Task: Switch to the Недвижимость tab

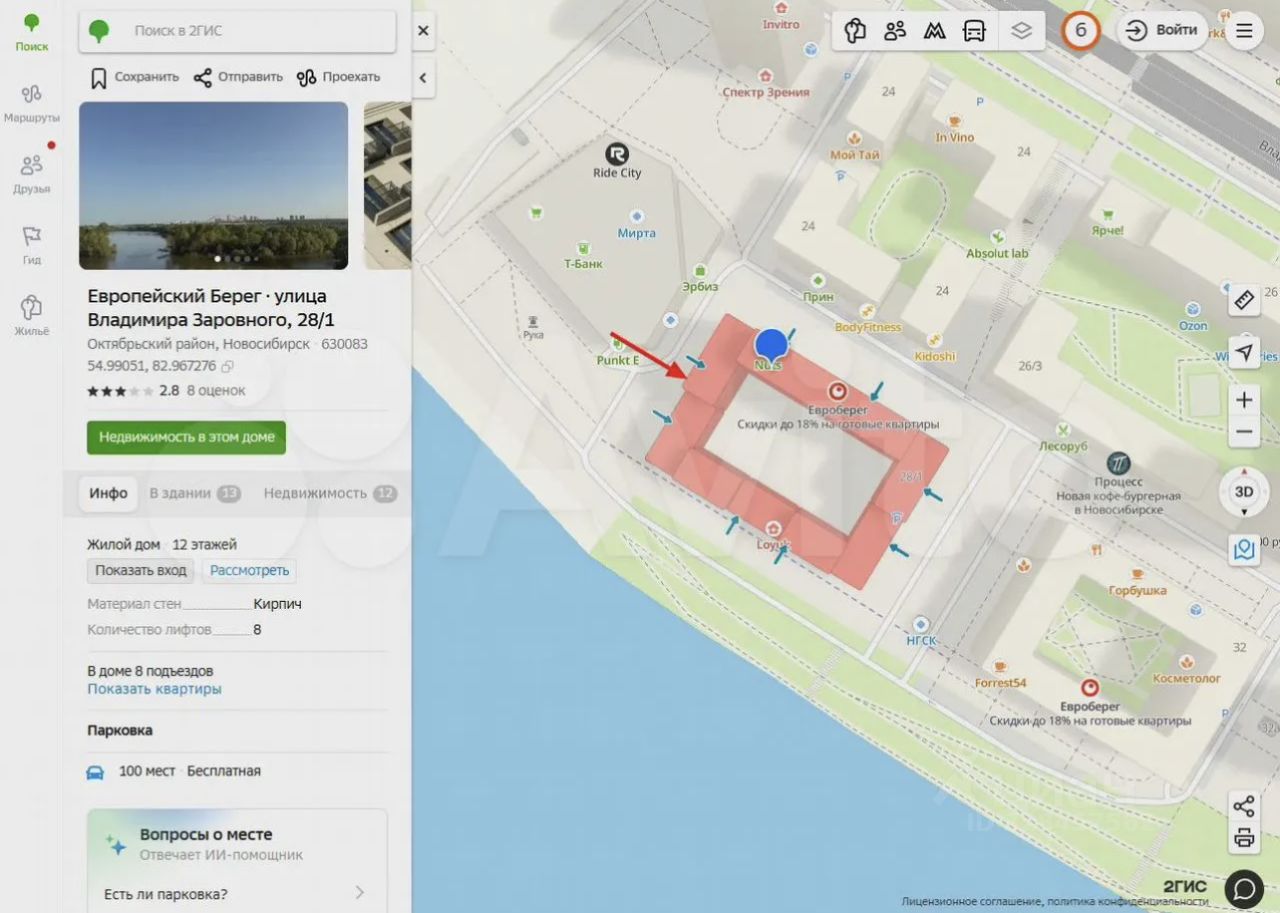Action: [330, 493]
